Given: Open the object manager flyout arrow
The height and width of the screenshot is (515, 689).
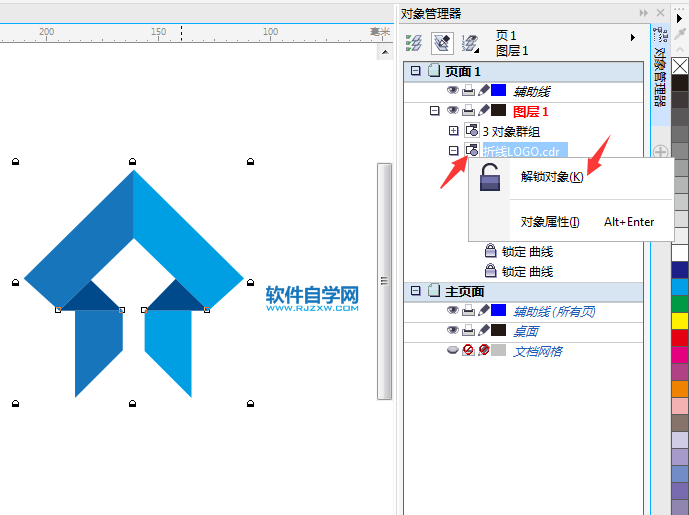Looking at the screenshot, I should [633, 37].
